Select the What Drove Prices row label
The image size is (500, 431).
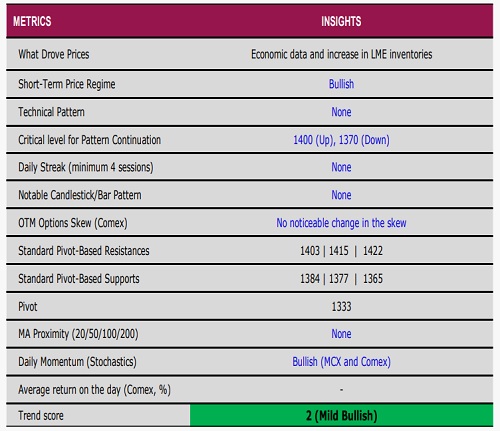[54, 54]
